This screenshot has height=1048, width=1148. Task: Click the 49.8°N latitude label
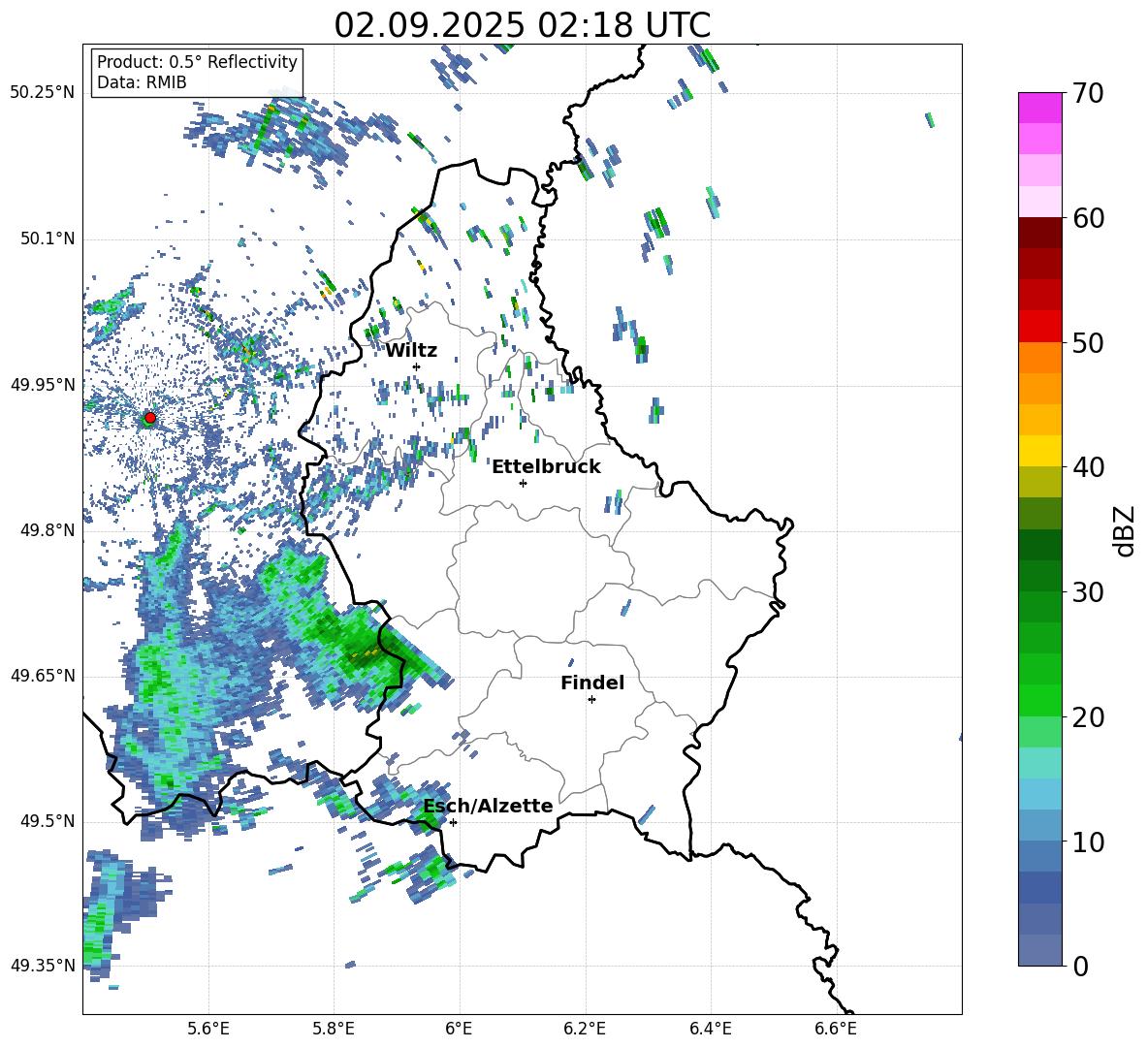pyautogui.click(x=47, y=530)
